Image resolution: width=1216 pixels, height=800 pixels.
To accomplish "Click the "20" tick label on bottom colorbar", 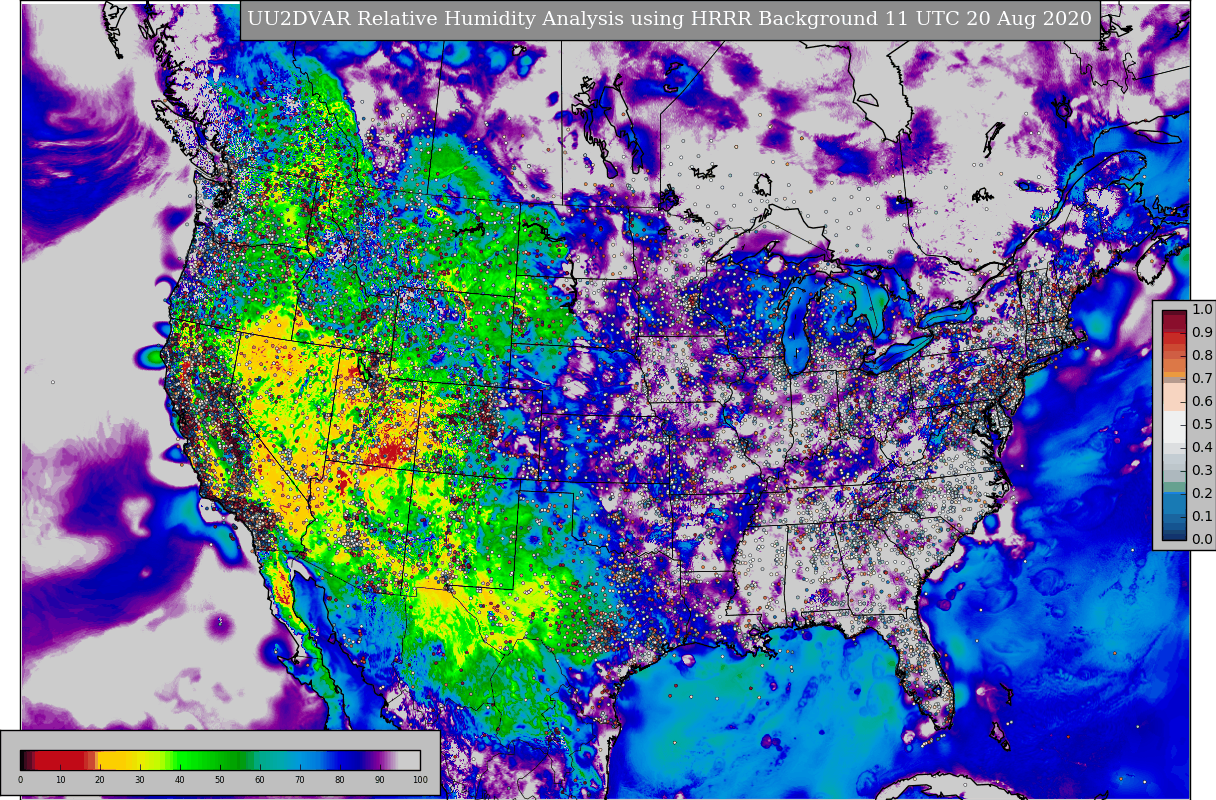I will pos(100,780).
